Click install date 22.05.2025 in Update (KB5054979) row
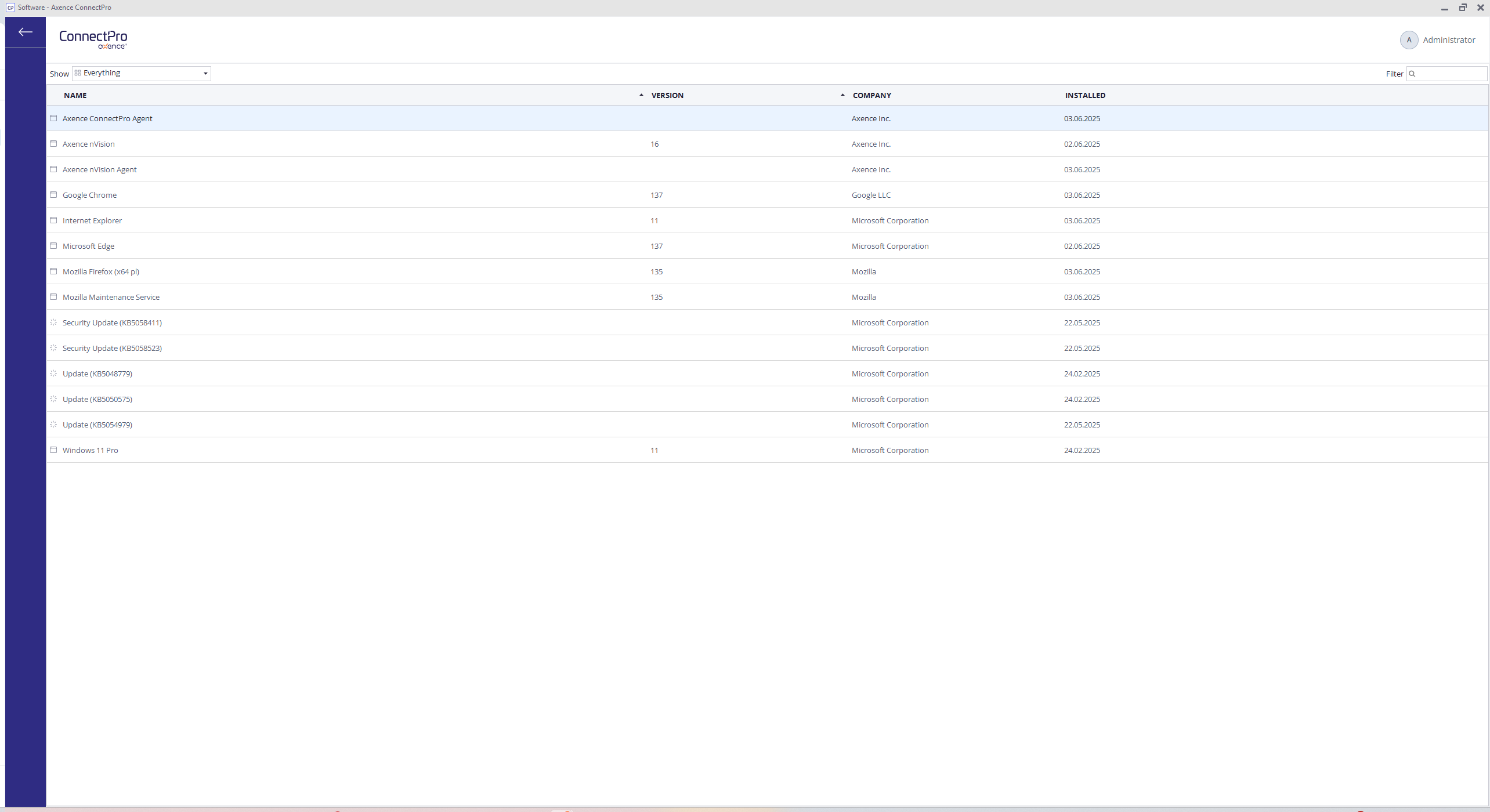1490x812 pixels. [1082, 425]
